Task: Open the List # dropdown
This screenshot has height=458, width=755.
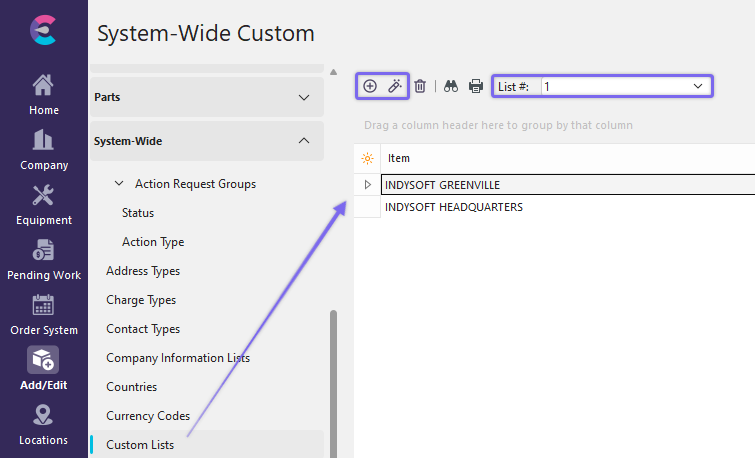Action: [697, 87]
